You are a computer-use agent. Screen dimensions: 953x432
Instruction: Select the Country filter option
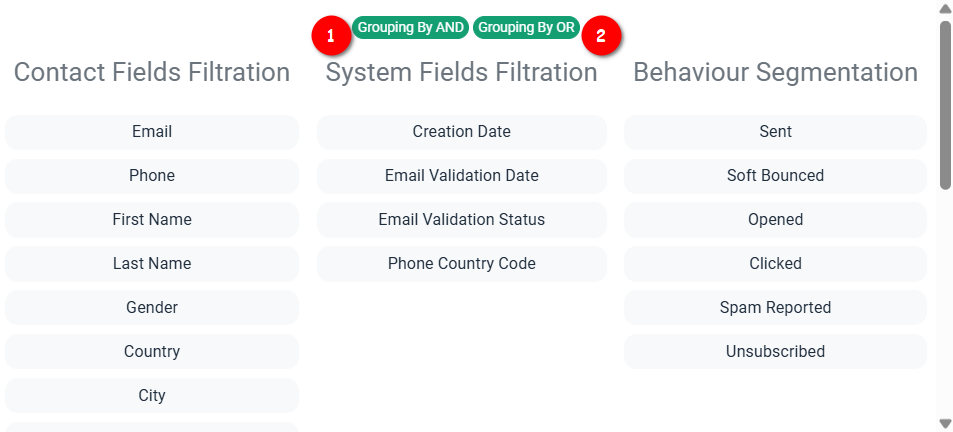(152, 352)
